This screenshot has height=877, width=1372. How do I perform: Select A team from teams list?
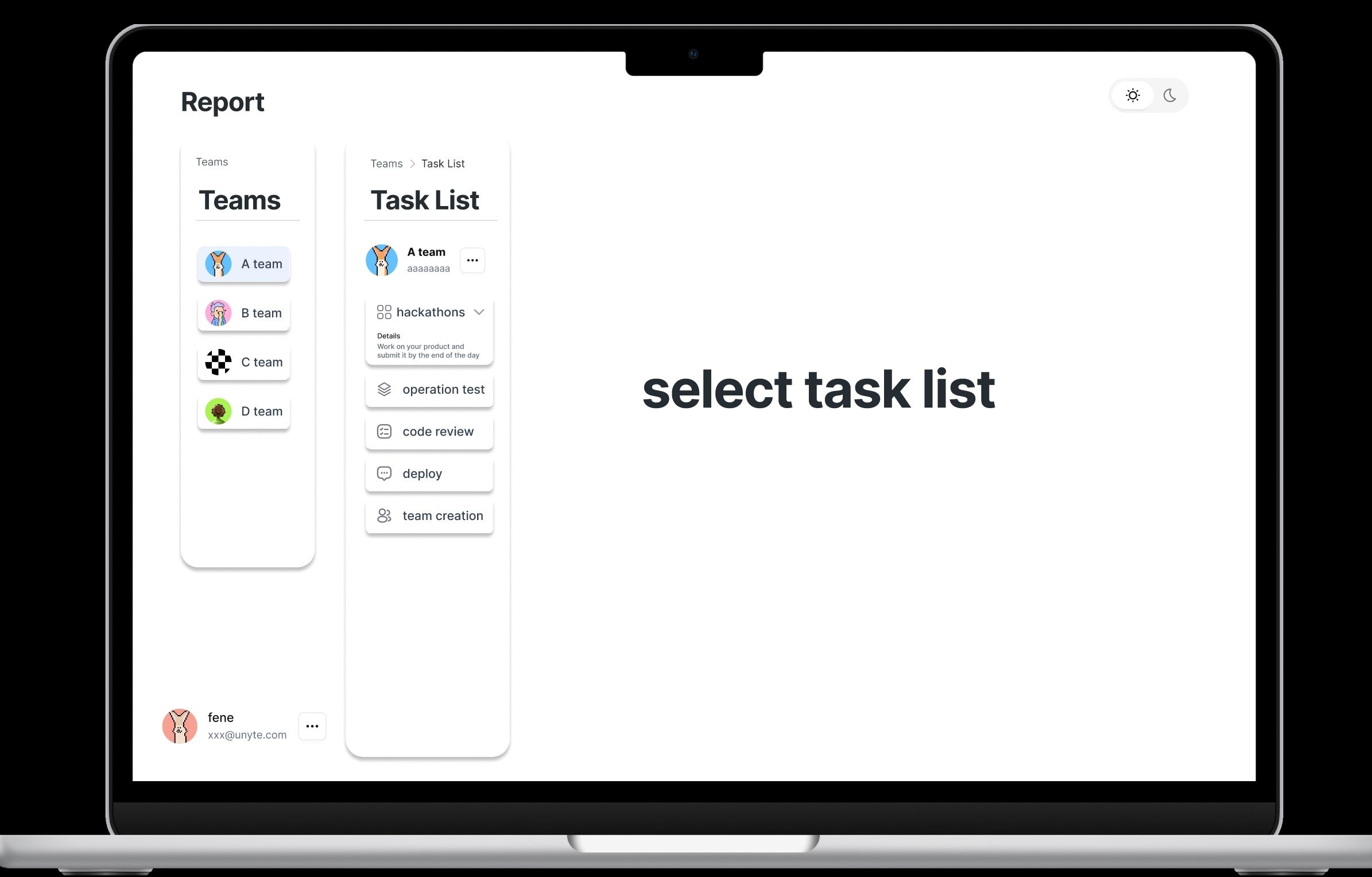click(243, 263)
